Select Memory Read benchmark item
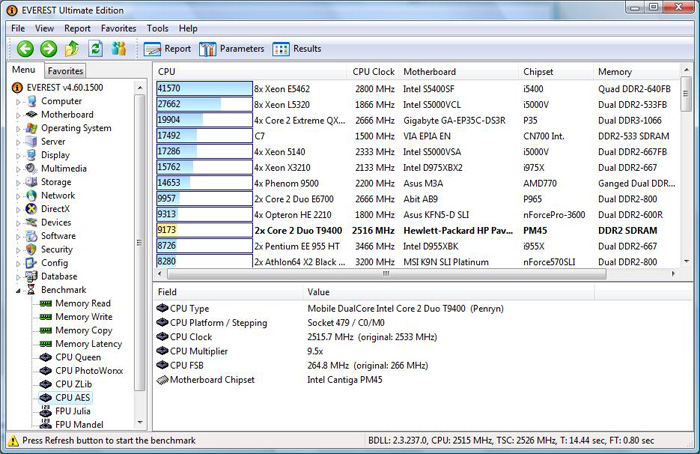The image size is (700, 454). 82,303
